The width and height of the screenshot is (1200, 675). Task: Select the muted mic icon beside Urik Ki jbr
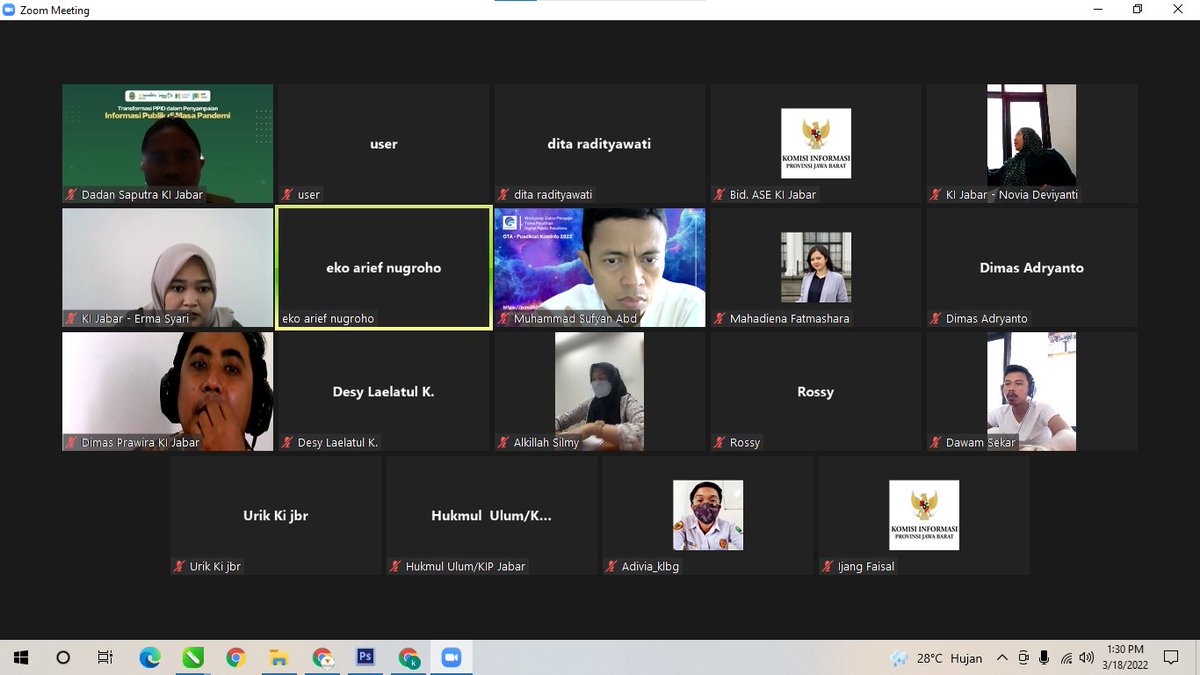[x=180, y=567]
